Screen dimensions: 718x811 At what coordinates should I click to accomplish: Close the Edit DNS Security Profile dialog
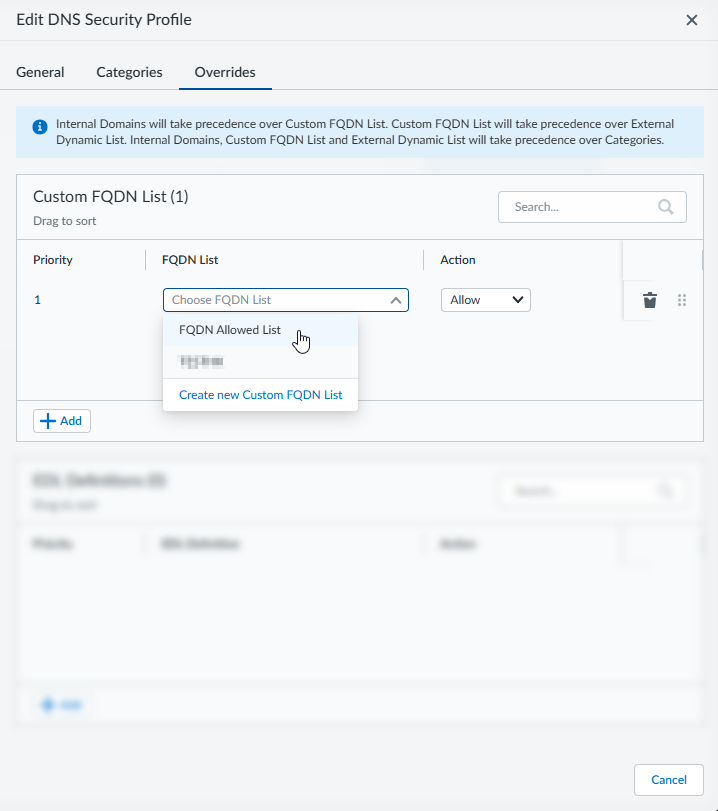coord(691,20)
